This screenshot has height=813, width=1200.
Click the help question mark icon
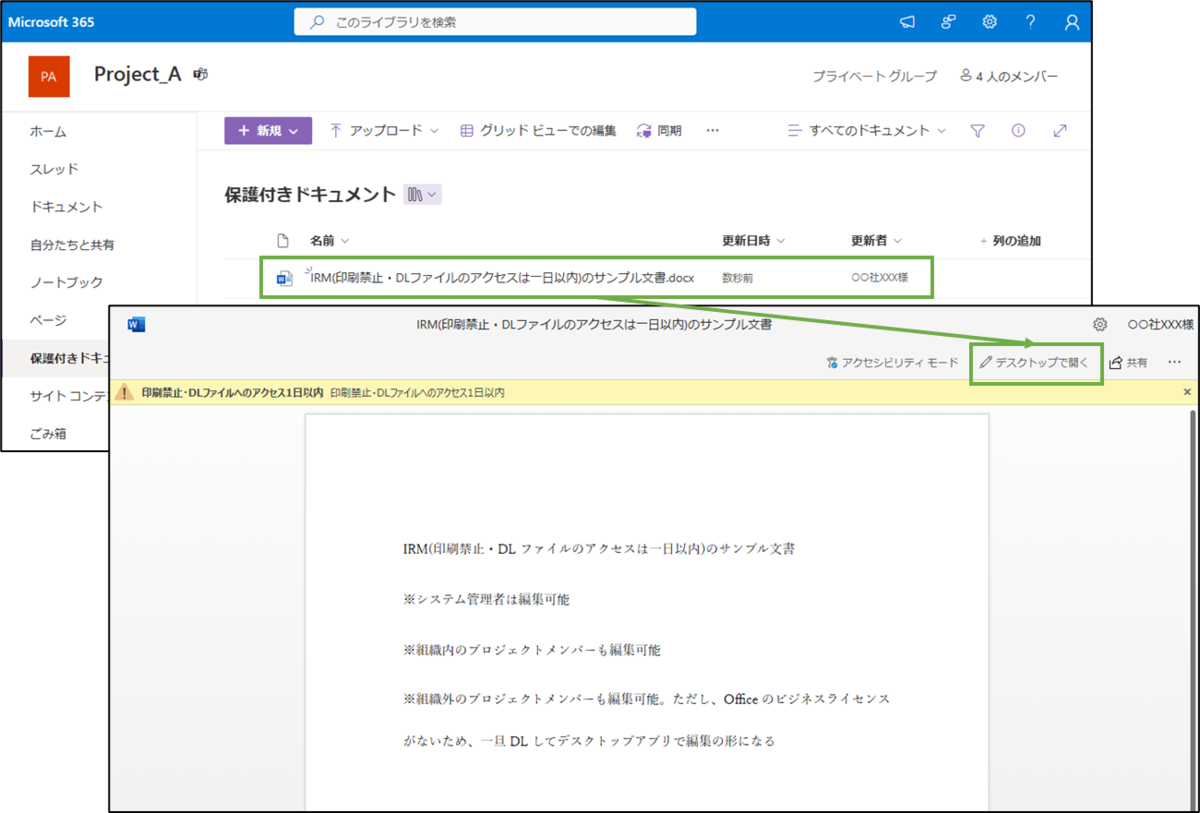click(1031, 21)
